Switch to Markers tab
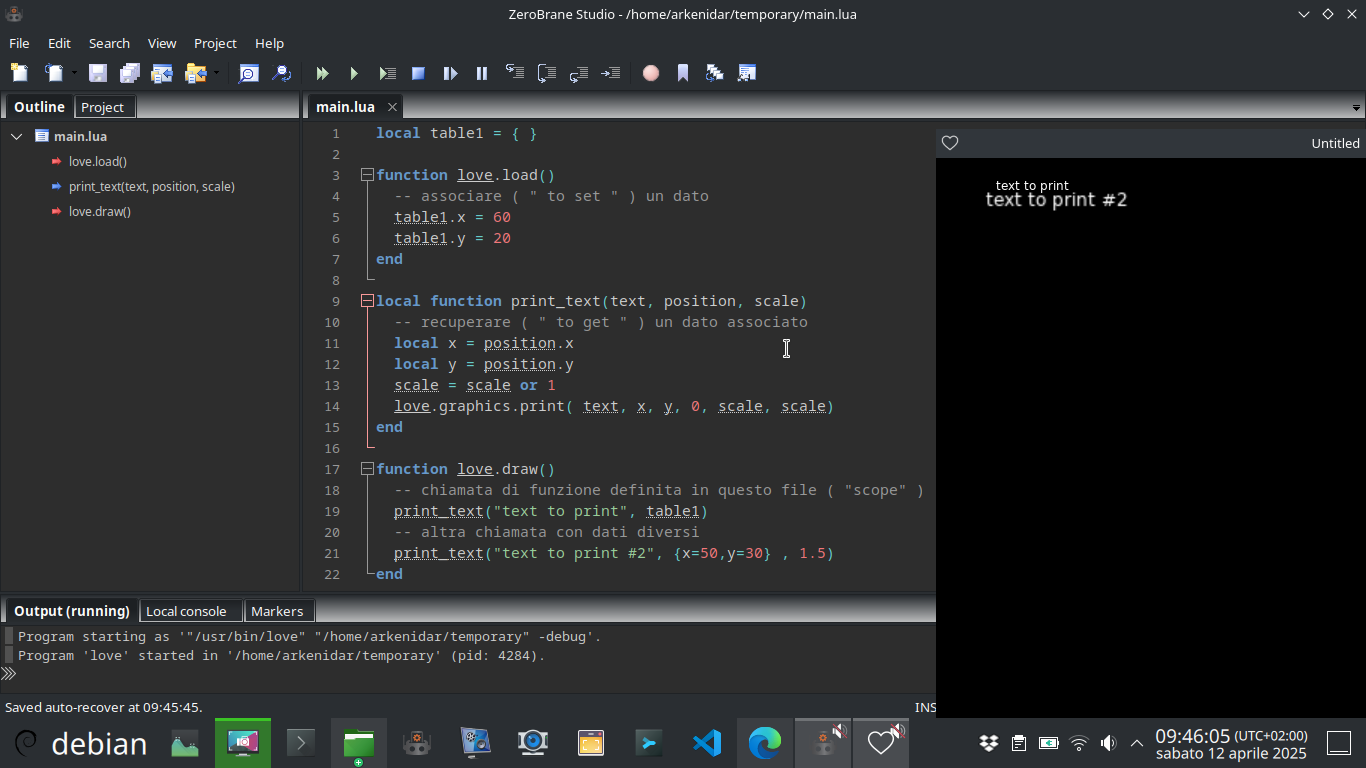The height and width of the screenshot is (768, 1366). tap(277, 611)
